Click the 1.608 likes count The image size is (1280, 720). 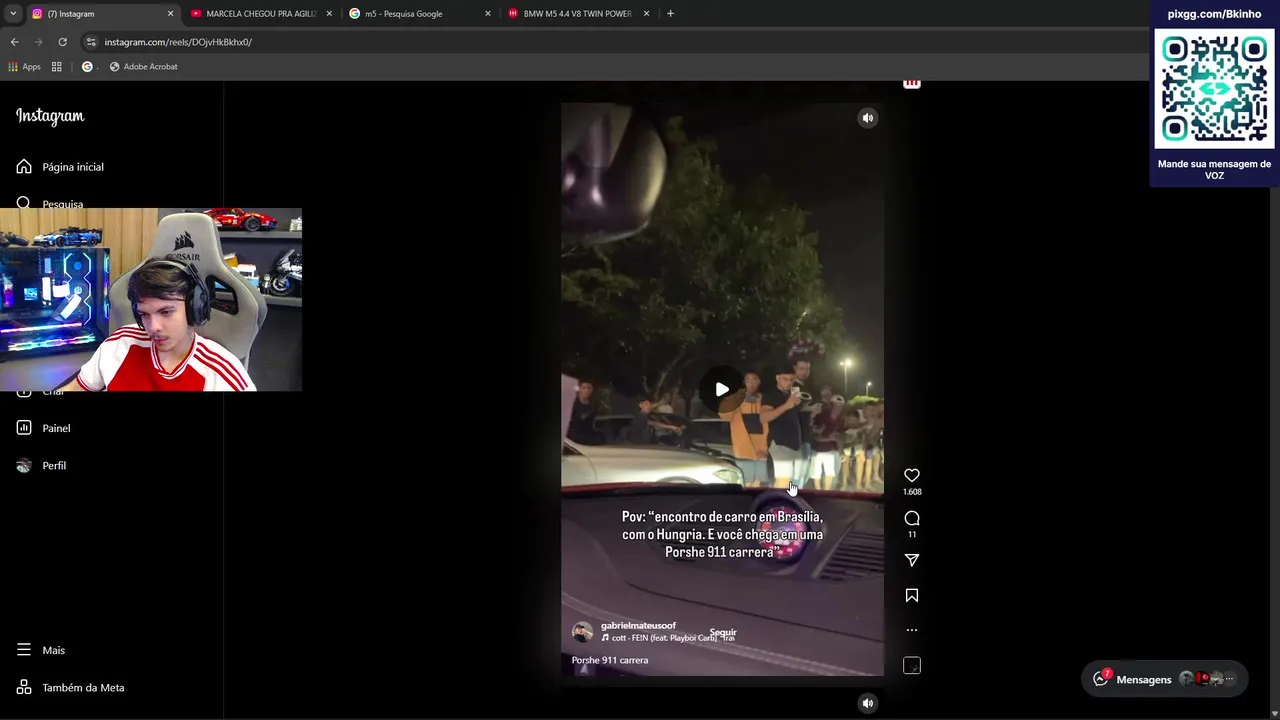click(912, 492)
